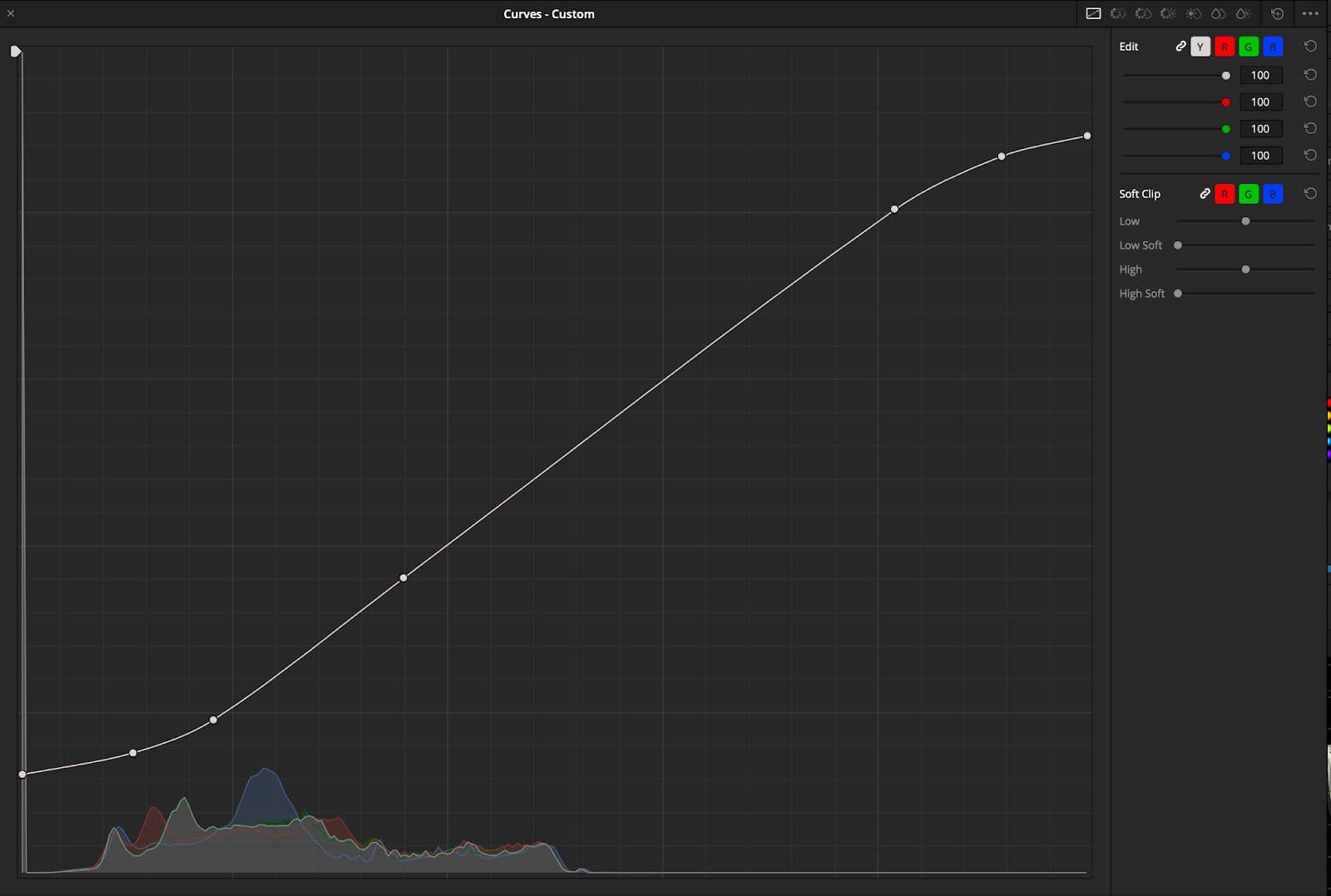1331x896 pixels.
Task: Switch to Hue vs Lum curve icon
Action: pyautogui.click(x=1168, y=14)
